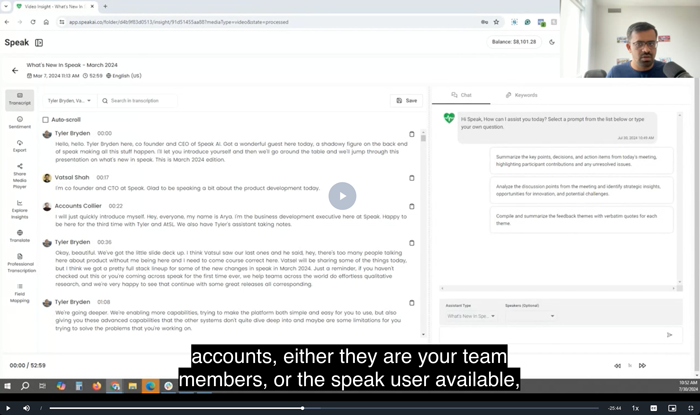
Task: Play the video with center play button
Action: click(x=342, y=196)
